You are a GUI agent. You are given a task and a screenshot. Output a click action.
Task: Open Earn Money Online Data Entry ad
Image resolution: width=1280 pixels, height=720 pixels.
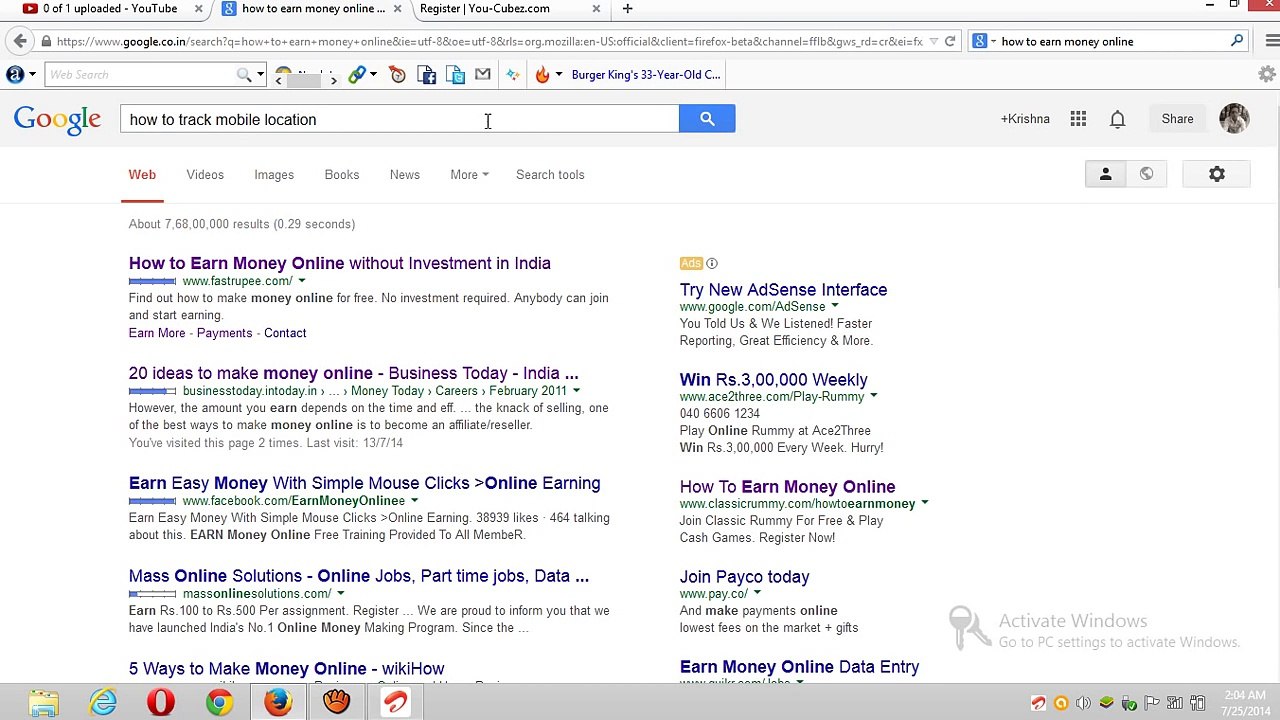800,667
